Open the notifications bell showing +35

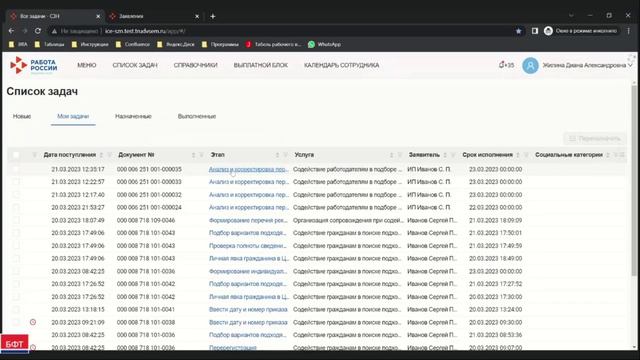pos(506,65)
